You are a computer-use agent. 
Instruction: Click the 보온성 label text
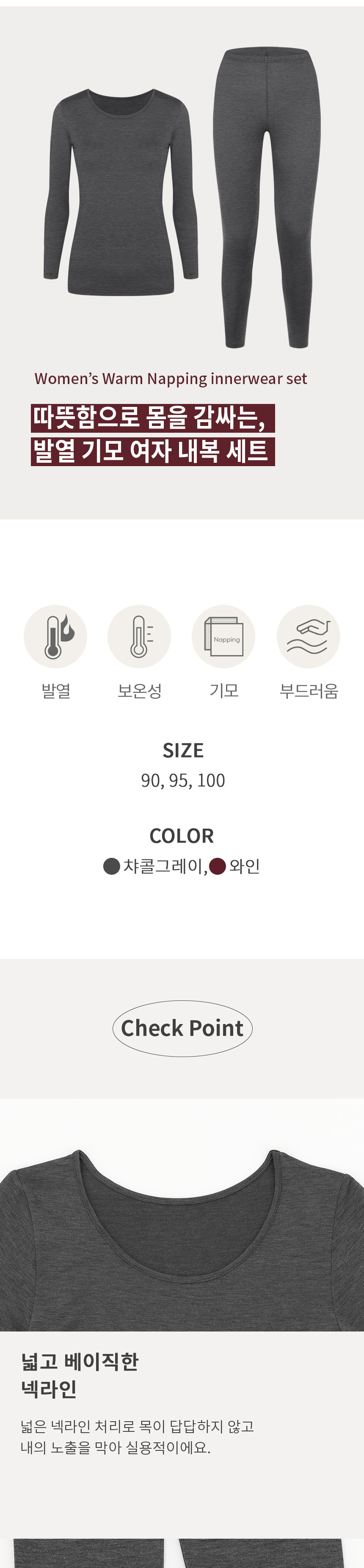point(139,691)
